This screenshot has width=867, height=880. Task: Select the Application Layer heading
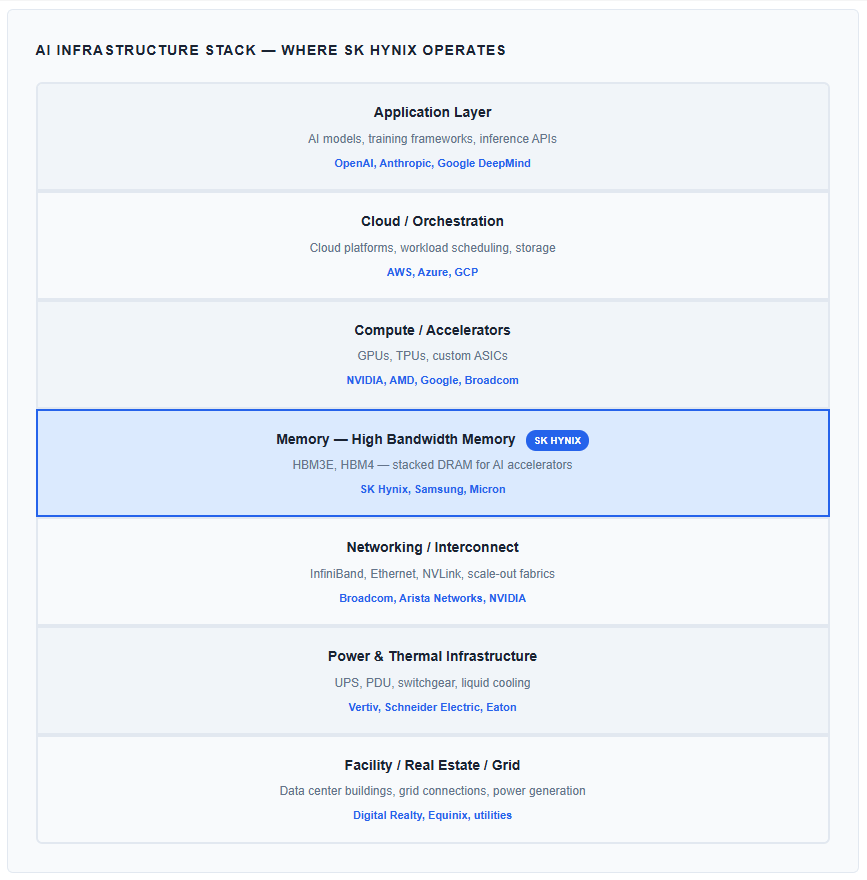pos(432,112)
